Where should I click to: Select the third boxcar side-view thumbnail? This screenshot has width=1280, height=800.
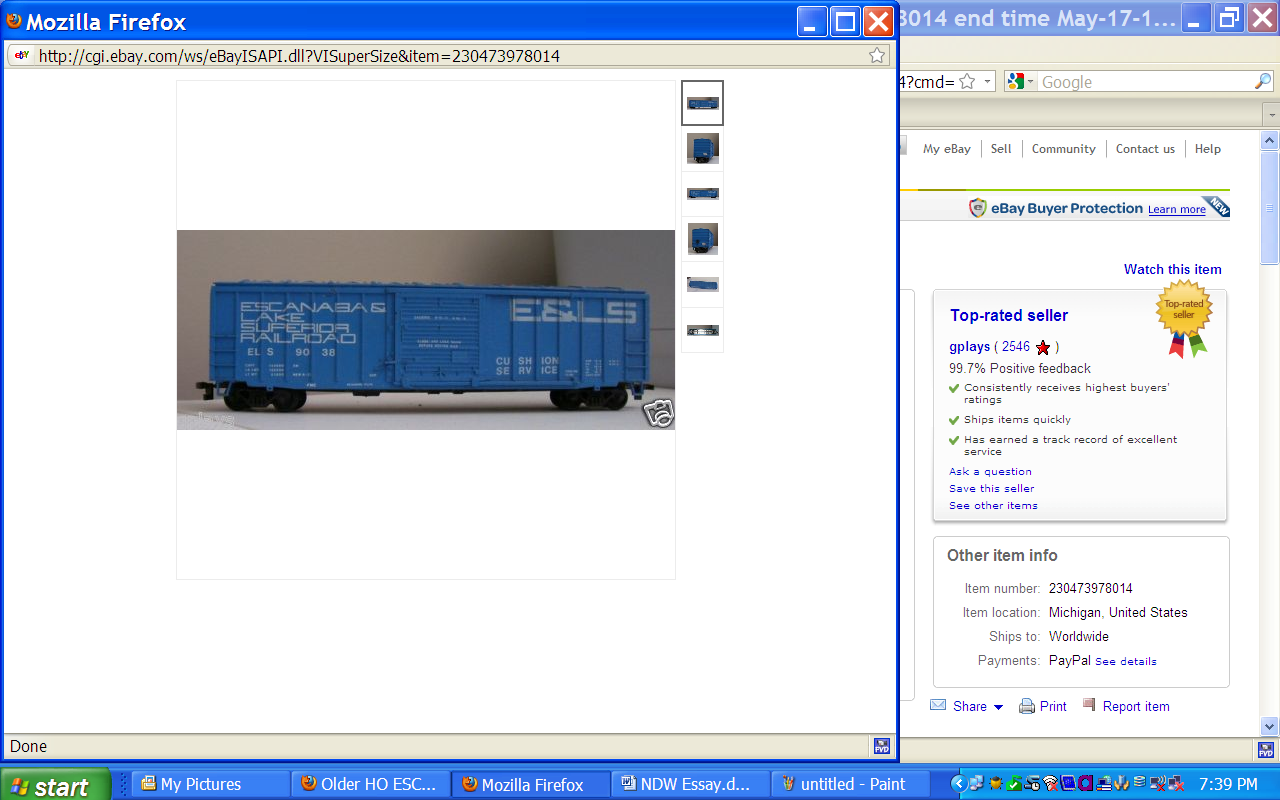(702, 193)
